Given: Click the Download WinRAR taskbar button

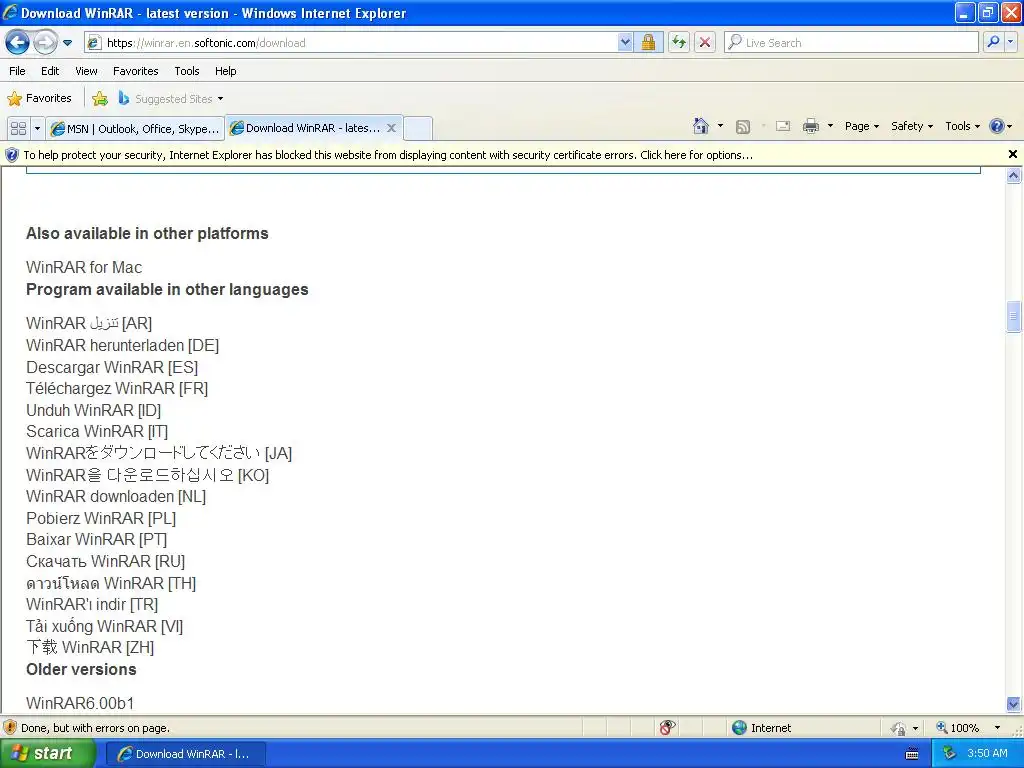Looking at the screenshot, I should click(185, 754).
